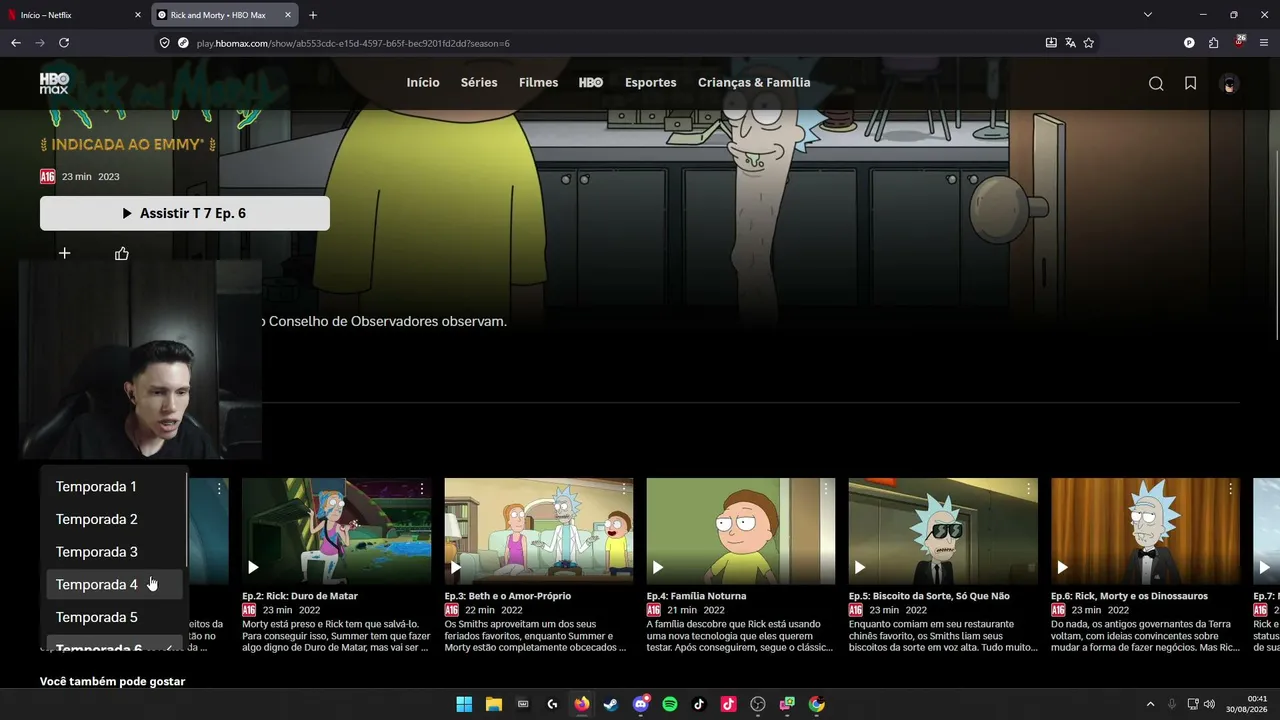Open more options for Ep.6 card
The width and height of the screenshot is (1280, 720).
coord(1230,489)
